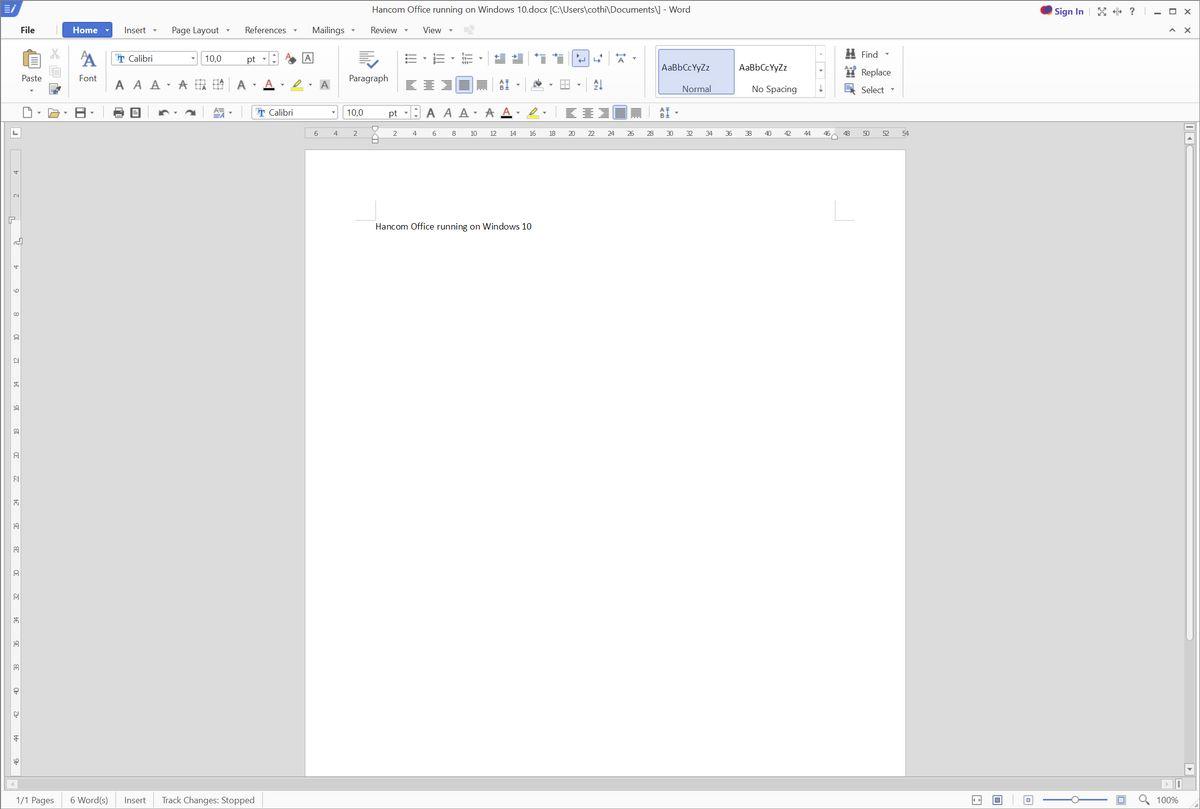Toggle show paragraph marks button in ribbon
The image size is (1200, 809).
581,58
